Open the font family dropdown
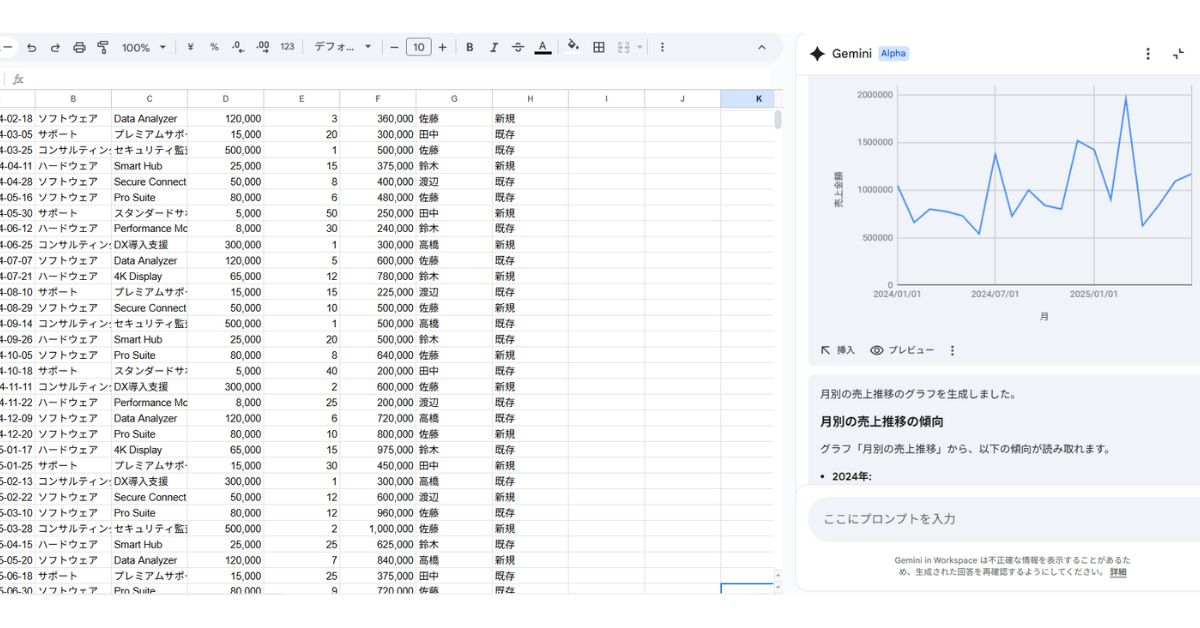Viewport: 1200px width, 628px height. point(342,47)
